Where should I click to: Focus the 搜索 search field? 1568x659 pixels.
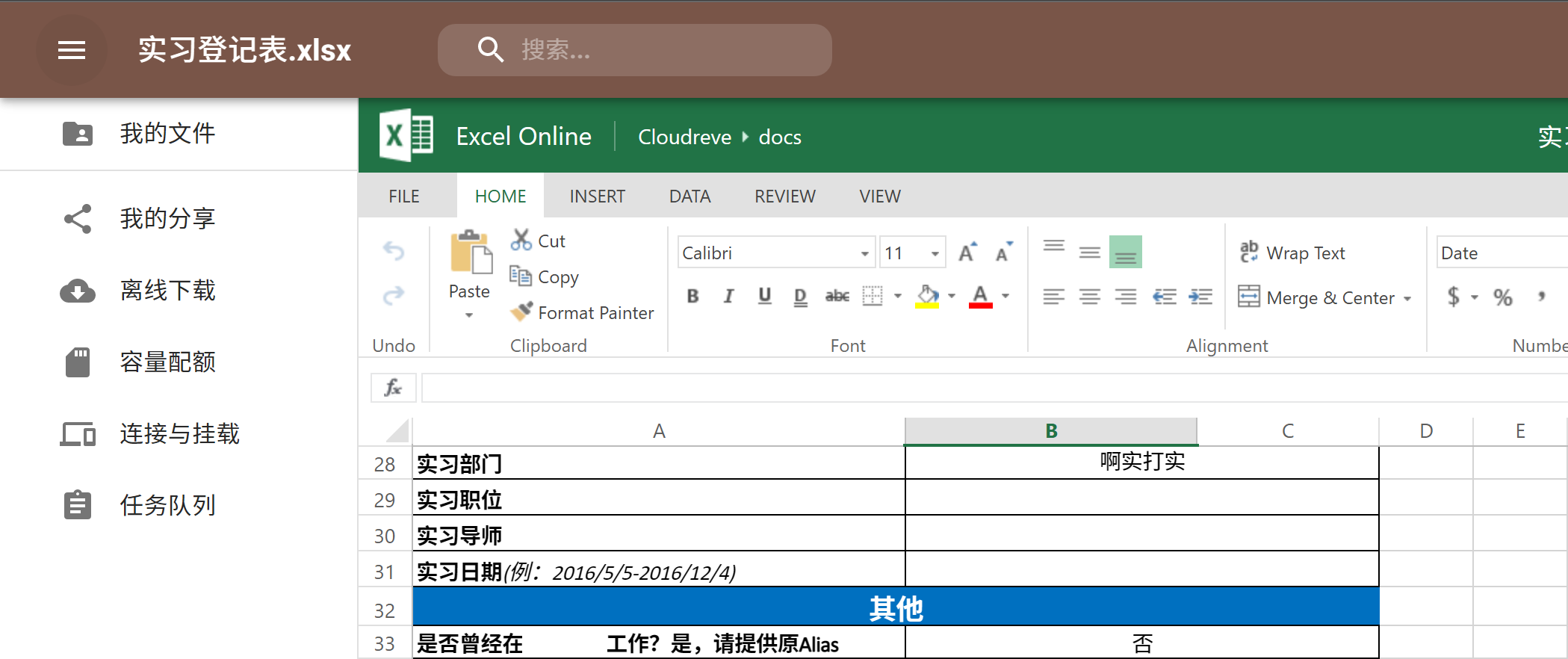[x=635, y=50]
